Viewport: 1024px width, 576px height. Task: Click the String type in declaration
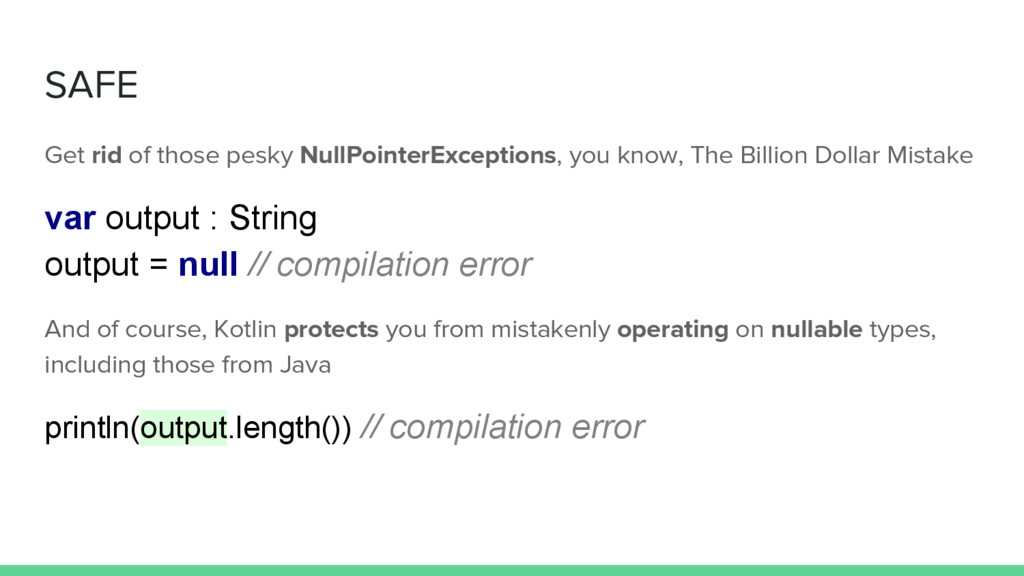tap(273, 219)
